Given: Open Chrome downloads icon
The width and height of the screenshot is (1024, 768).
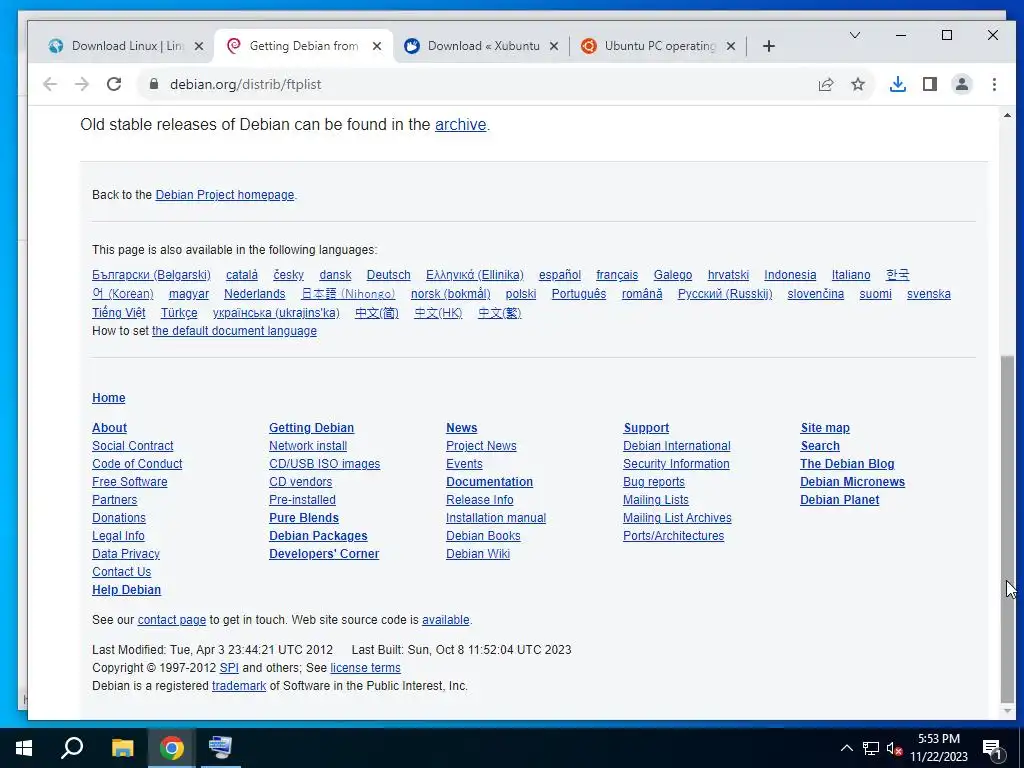Looking at the screenshot, I should (898, 84).
